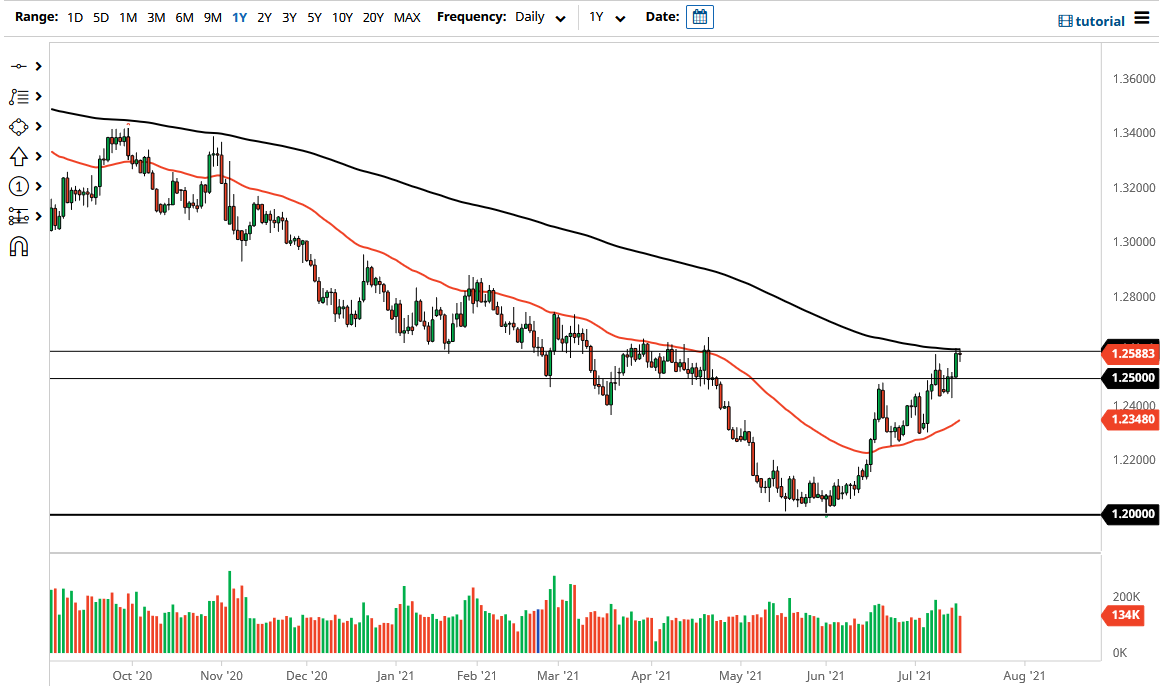1163x686 pixels.
Task: Toggle the 6M range selection
Action: click(x=183, y=17)
